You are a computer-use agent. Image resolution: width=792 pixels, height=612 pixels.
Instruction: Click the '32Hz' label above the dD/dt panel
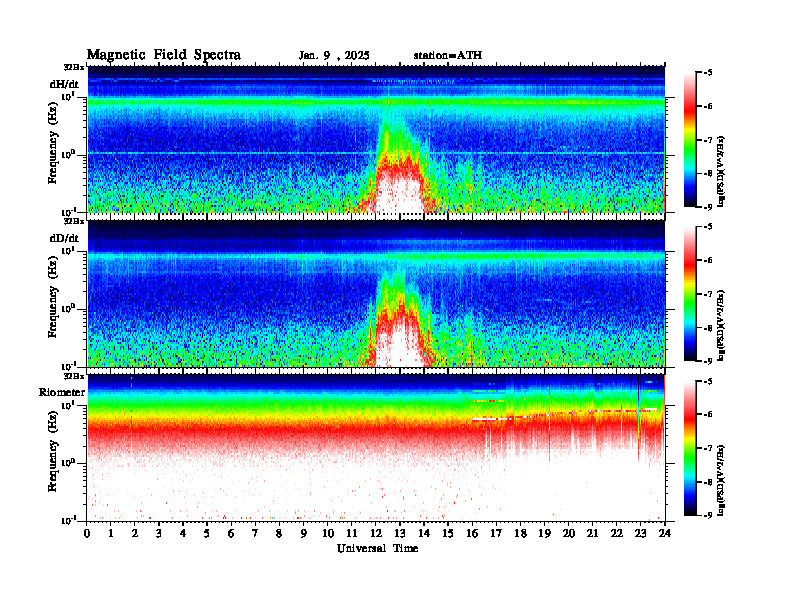tap(74, 221)
